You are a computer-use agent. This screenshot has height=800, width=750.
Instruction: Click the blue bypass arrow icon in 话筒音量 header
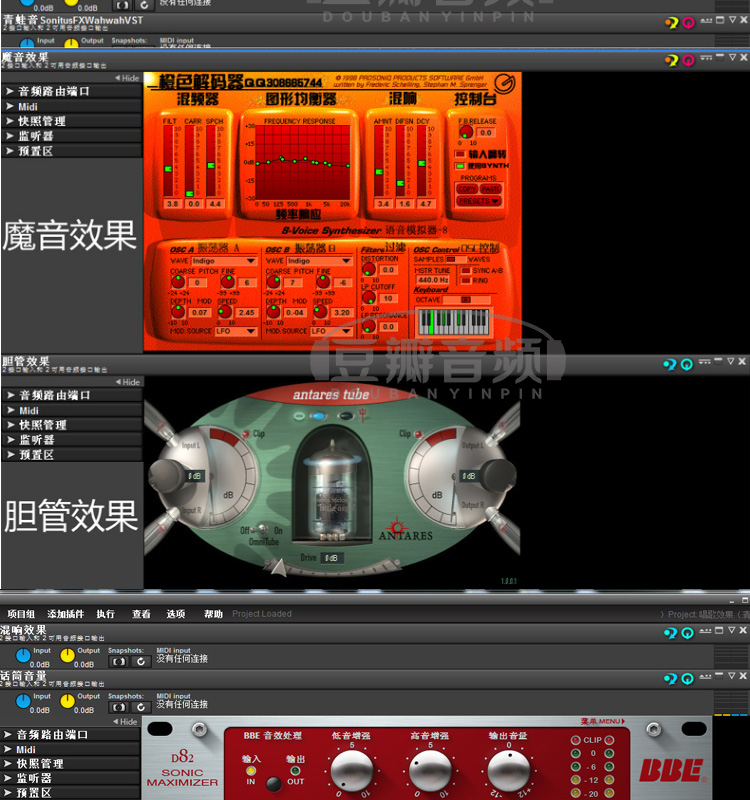tap(670, 679)
